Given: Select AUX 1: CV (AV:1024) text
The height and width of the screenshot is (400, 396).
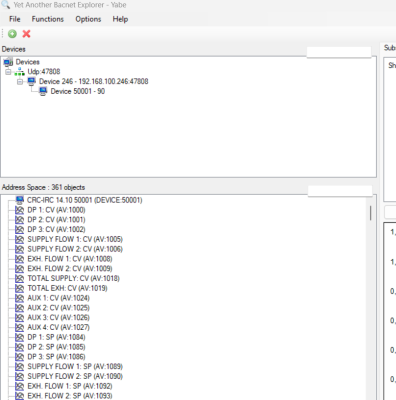Looking at the screenshot, I should click(x=58, y=298).
